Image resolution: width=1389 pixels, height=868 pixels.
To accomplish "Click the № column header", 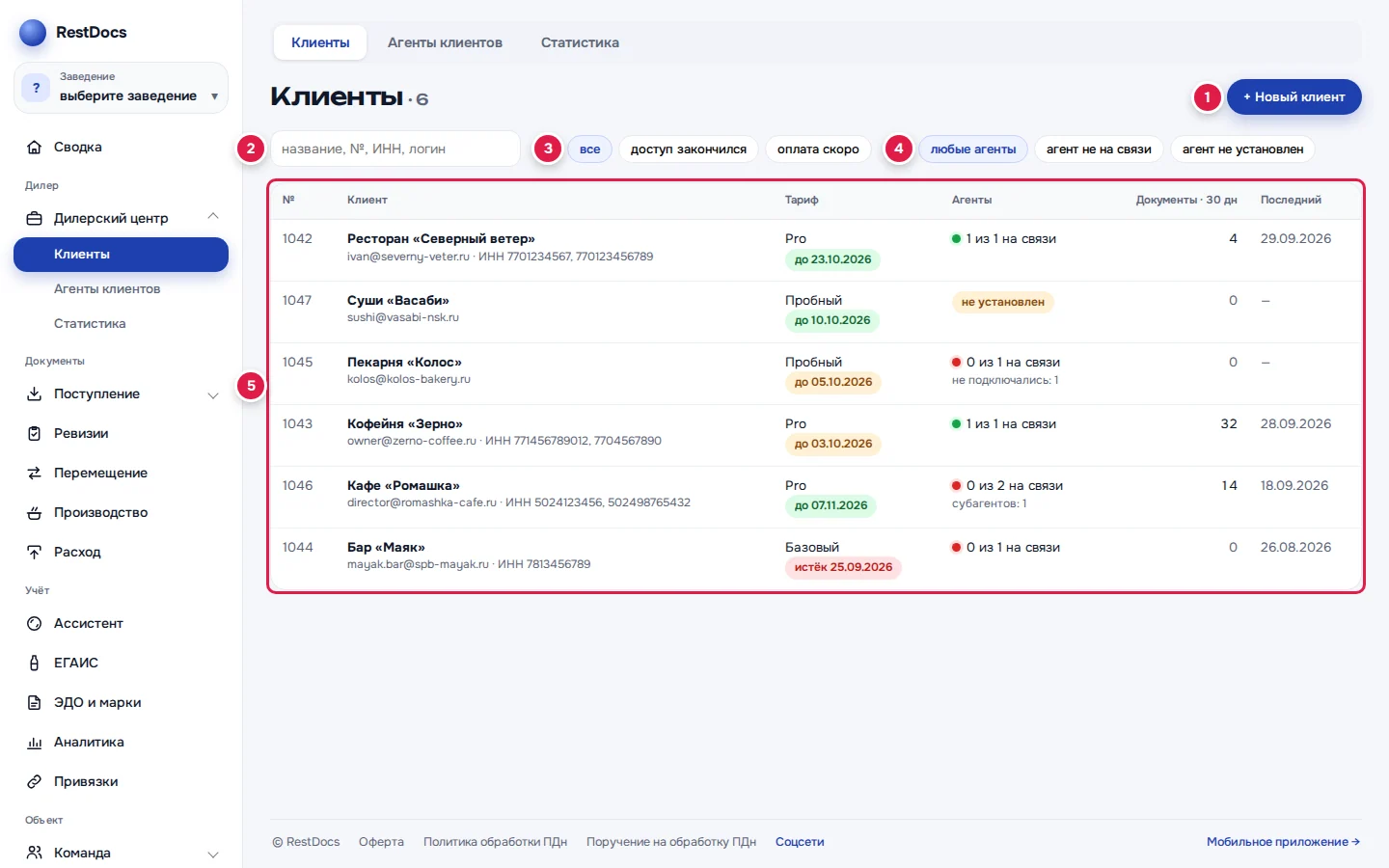I will point(288,201).
